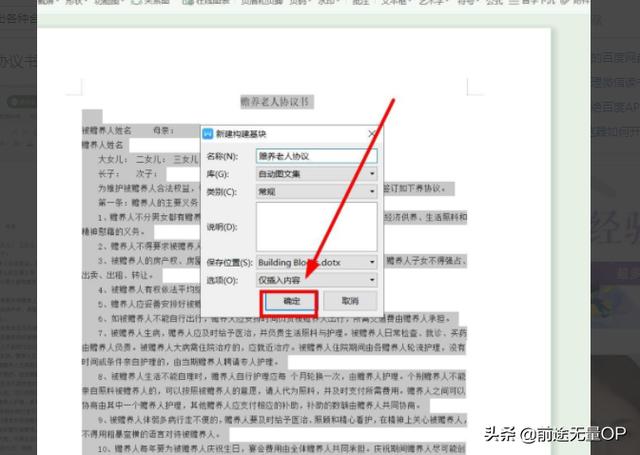Viewport: 640px width, 455px height.
Task: Close the 新建构建基块 dialog with X
Action: click(x=372, y=134)
